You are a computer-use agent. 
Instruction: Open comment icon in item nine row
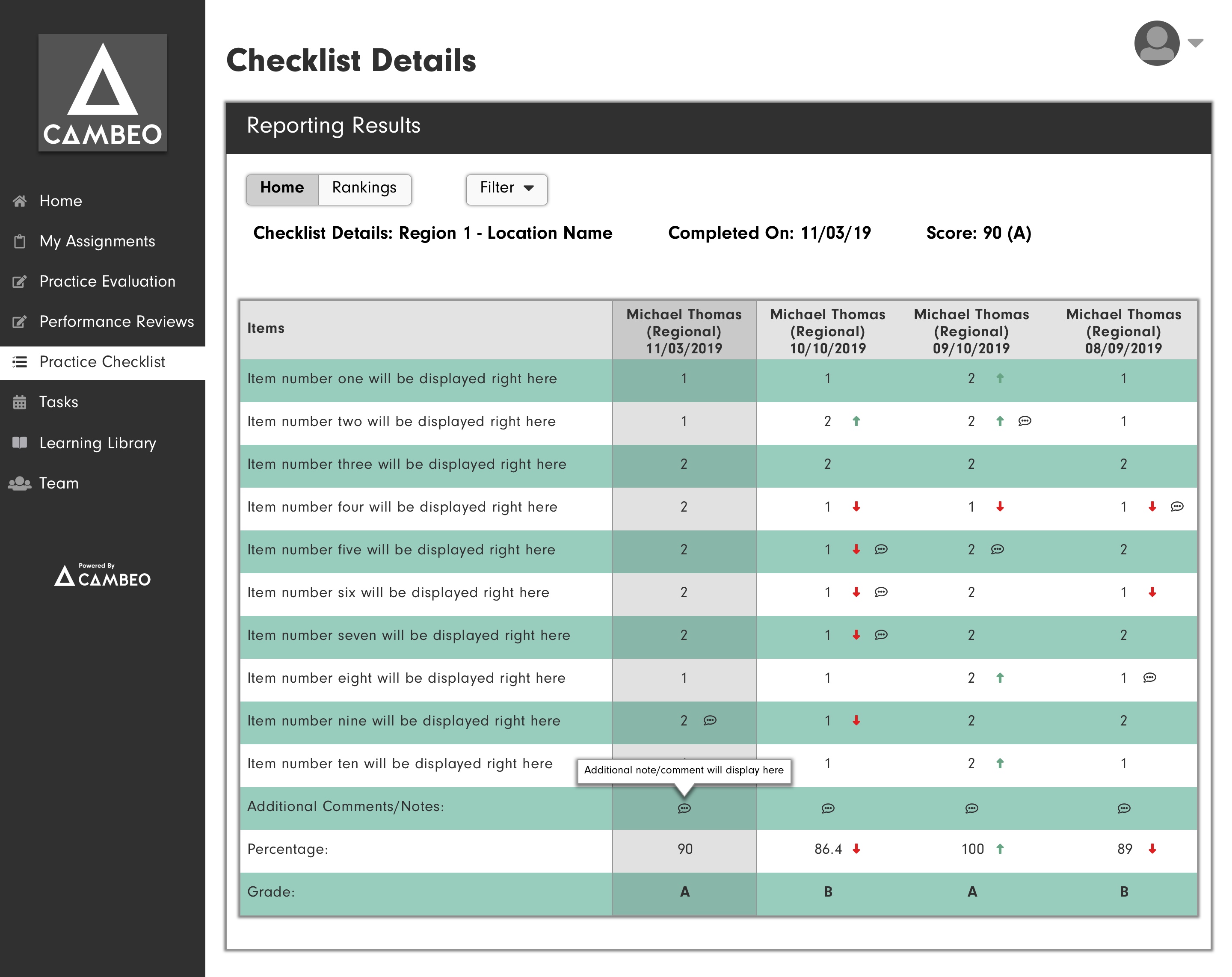710,720
